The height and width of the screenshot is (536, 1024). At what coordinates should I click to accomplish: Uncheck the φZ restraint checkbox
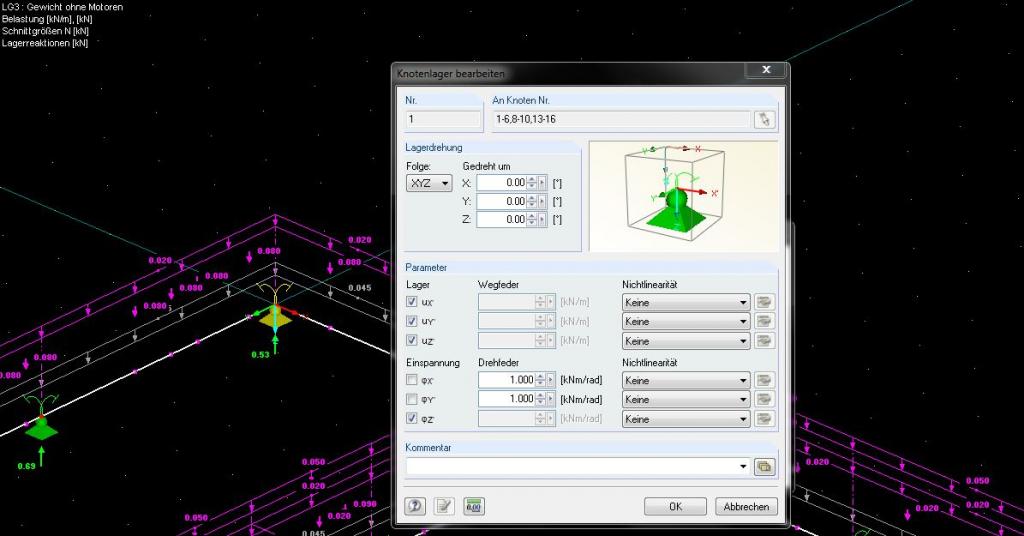coord(411,418)
